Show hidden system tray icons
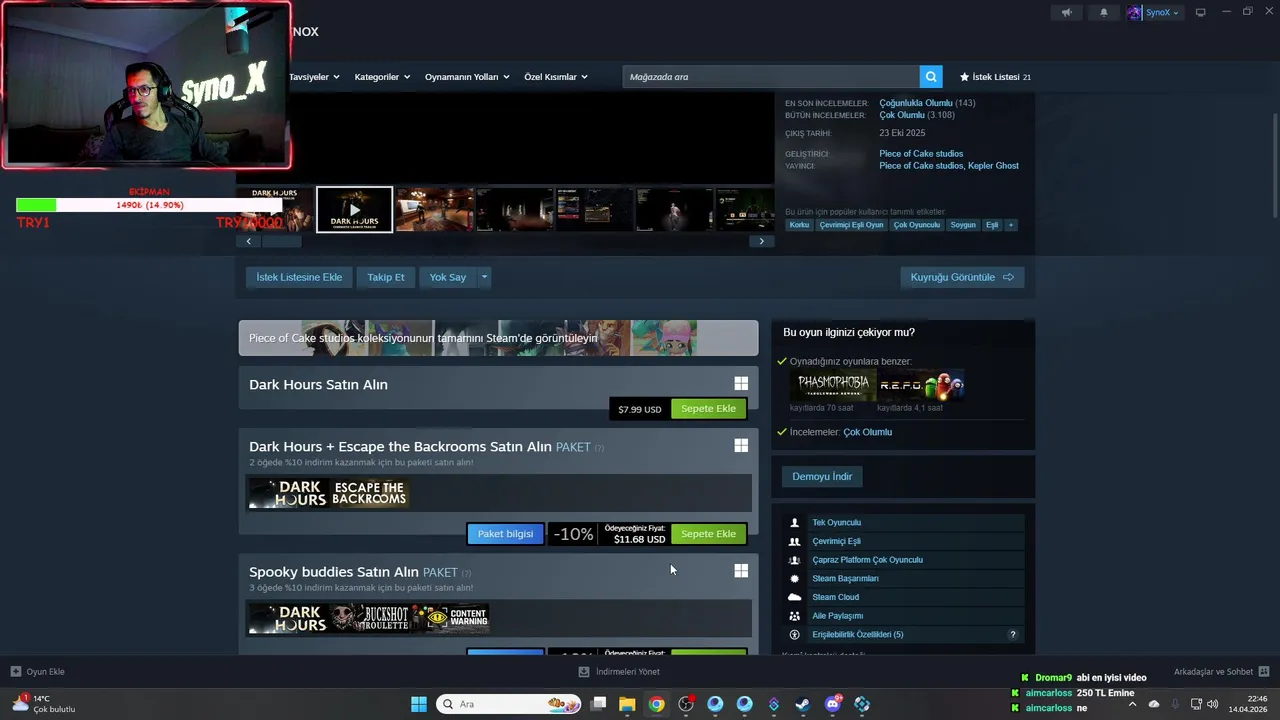Image resolution: width=1280 pixels, height=720 pixels. tap(1132, 704)
